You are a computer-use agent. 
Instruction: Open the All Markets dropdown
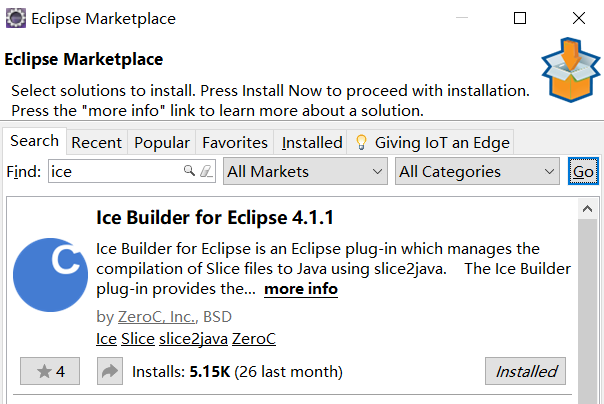click(x=305, y=172)
